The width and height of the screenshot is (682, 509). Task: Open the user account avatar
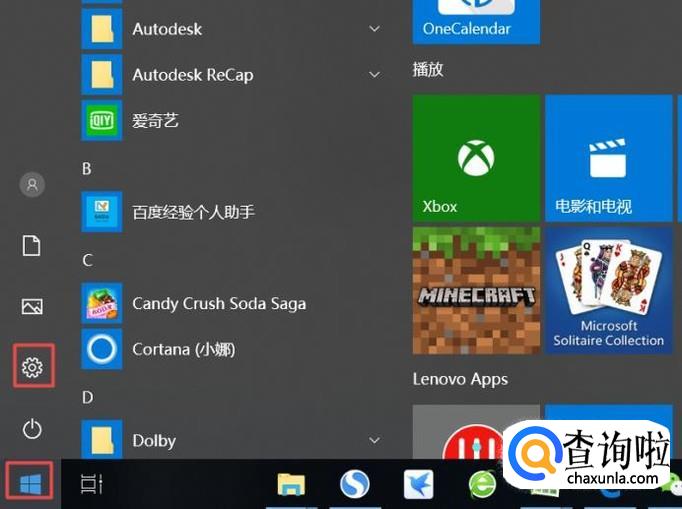(32, 184)
